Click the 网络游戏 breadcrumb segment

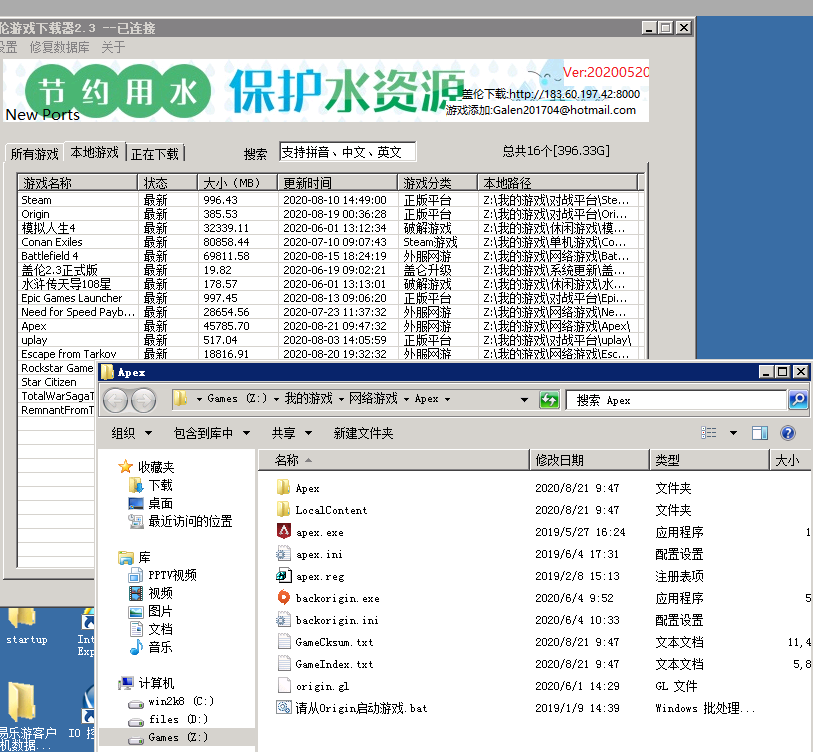tap(373, 399)
